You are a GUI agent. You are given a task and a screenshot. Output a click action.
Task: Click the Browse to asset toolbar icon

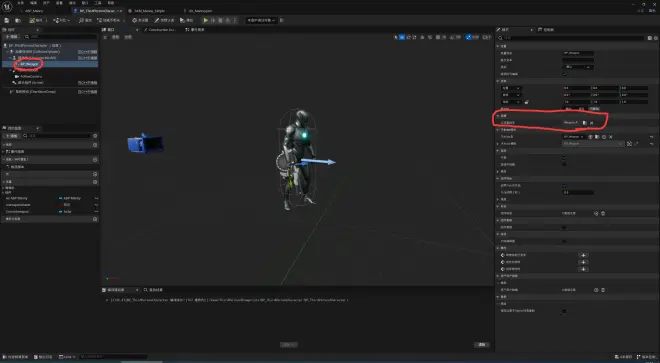pyautogui.click(x=18, y=20)
